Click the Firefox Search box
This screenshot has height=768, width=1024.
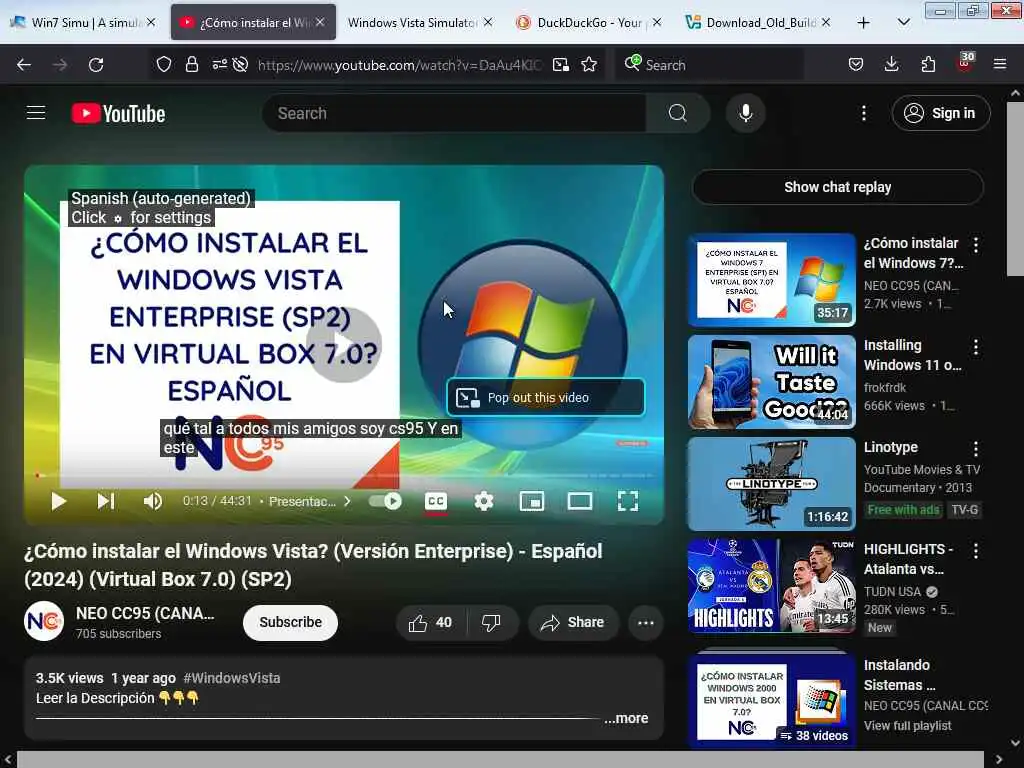[709, 65]
